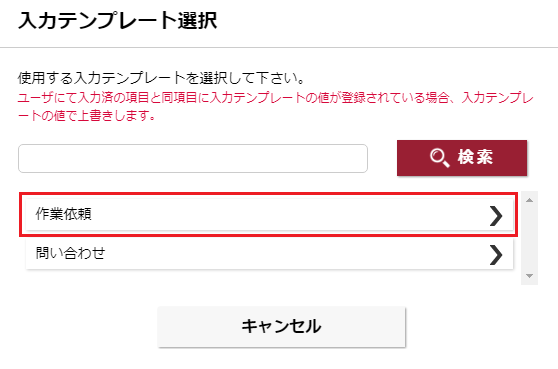Click the red 検索 search button
The width and height of the screenshot is (558, 369).
(462, 158)
